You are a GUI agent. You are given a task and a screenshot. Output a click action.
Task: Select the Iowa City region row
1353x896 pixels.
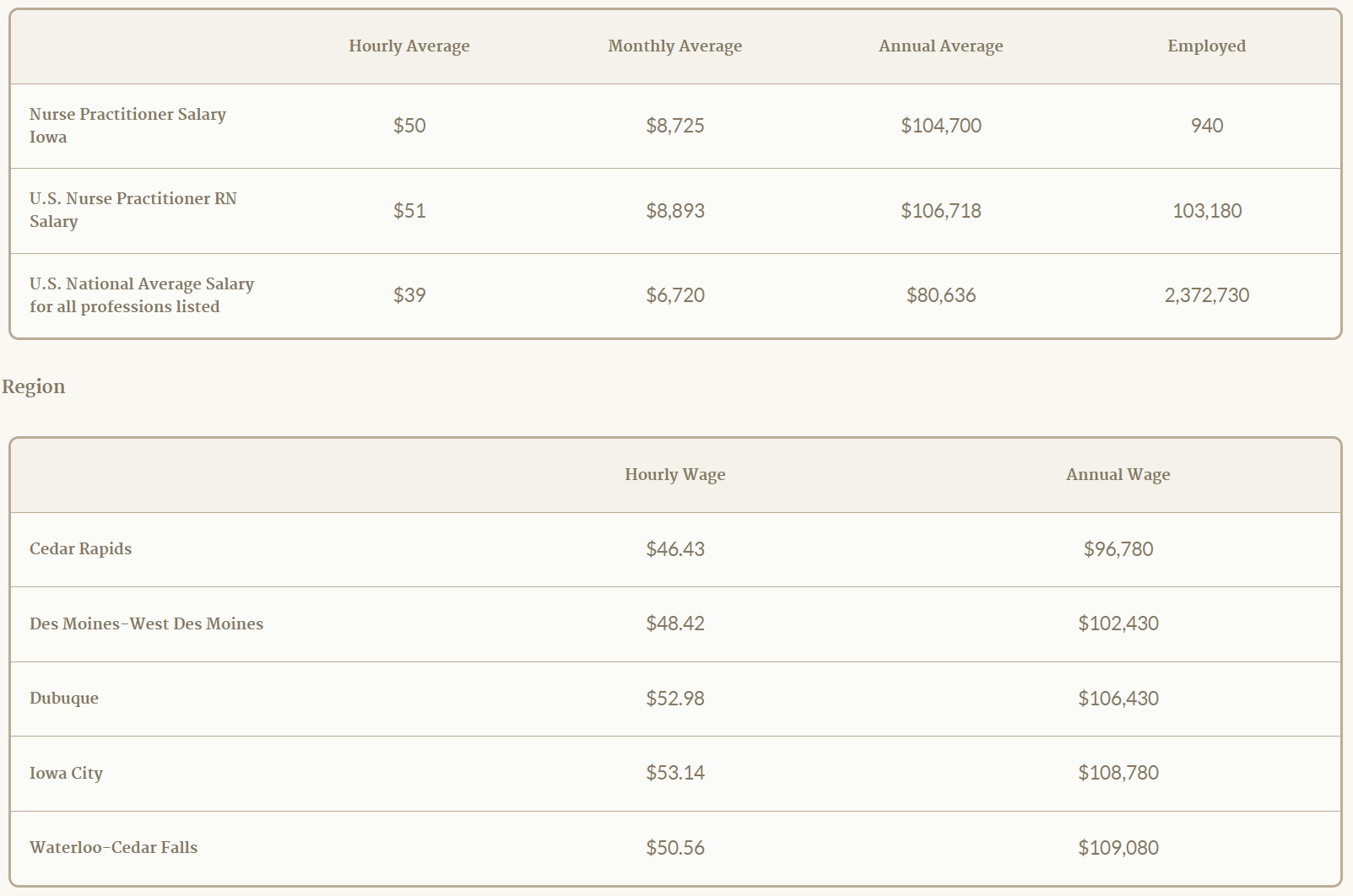(675, 774)
